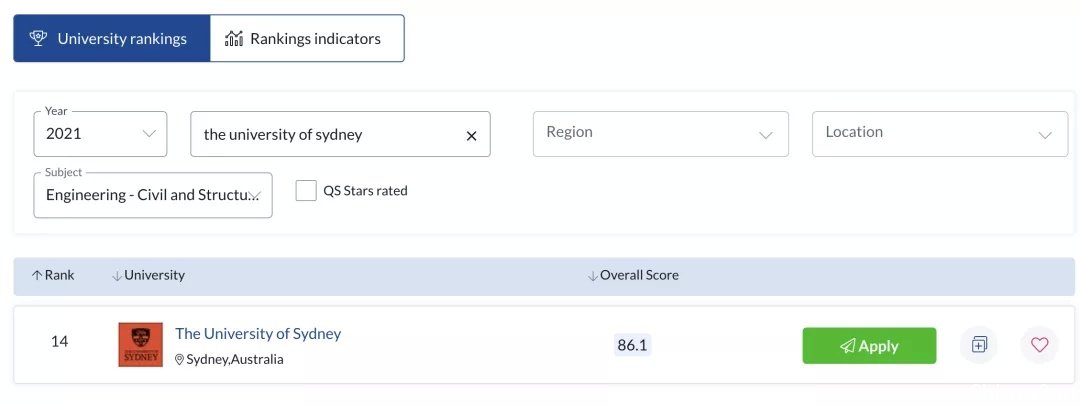Image resolution: width=1080 pixels, height=406 pixels.
Task: Open the Subject dropdown for Engineering
Action: [x=153, y=195]
